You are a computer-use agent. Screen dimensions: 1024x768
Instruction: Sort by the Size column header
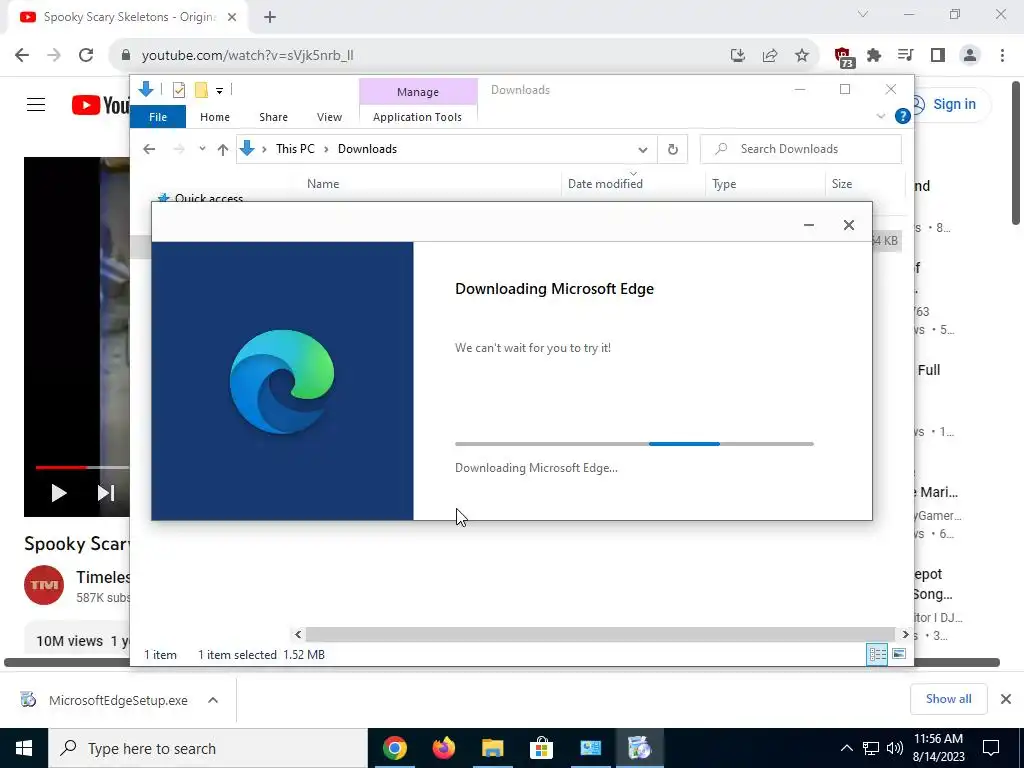click(x=842, y=184)
